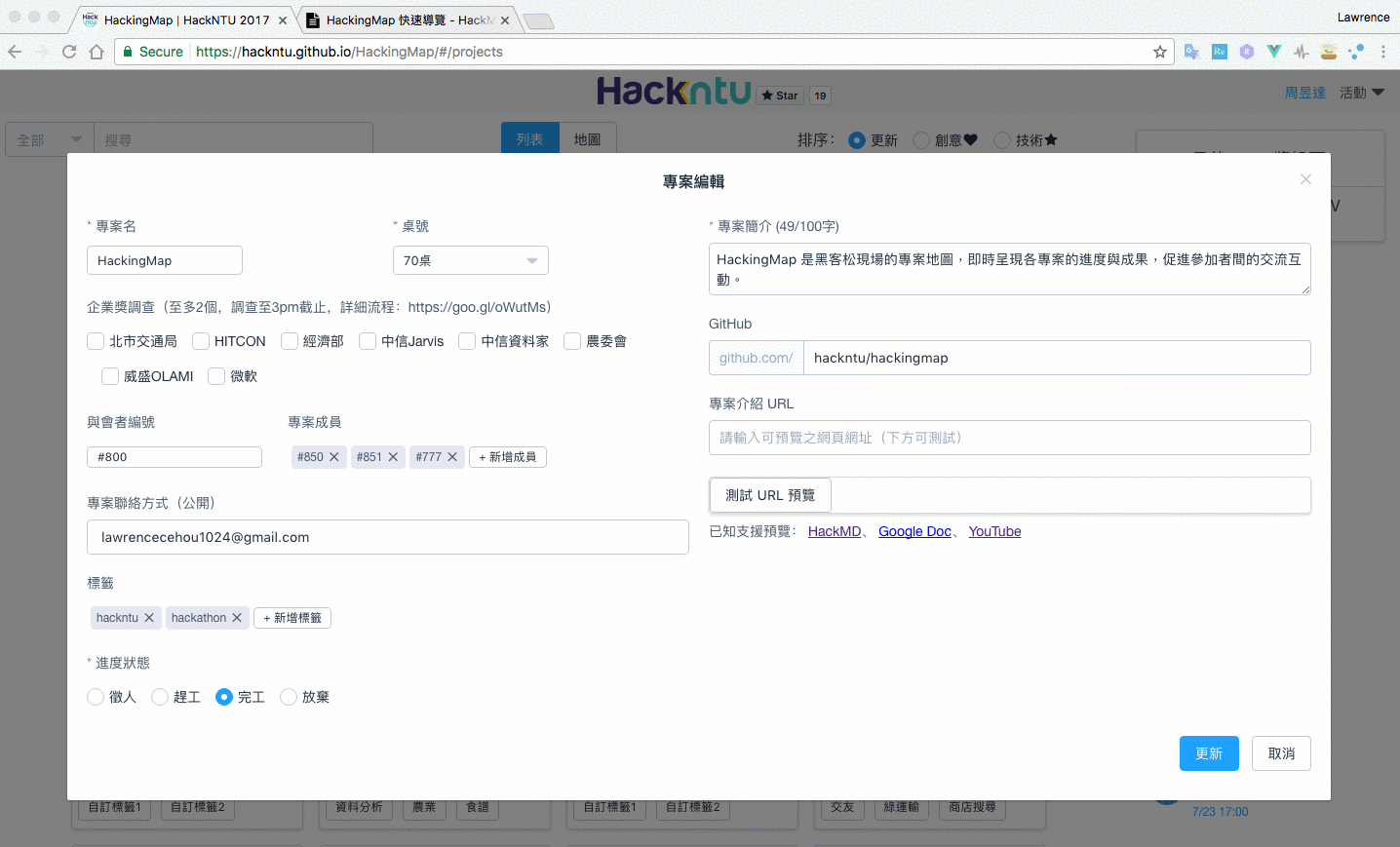Screen dimensions: 1400x847
Task: Close the 專案編輯 dialog with X
Action: [x=1305, y=179]
